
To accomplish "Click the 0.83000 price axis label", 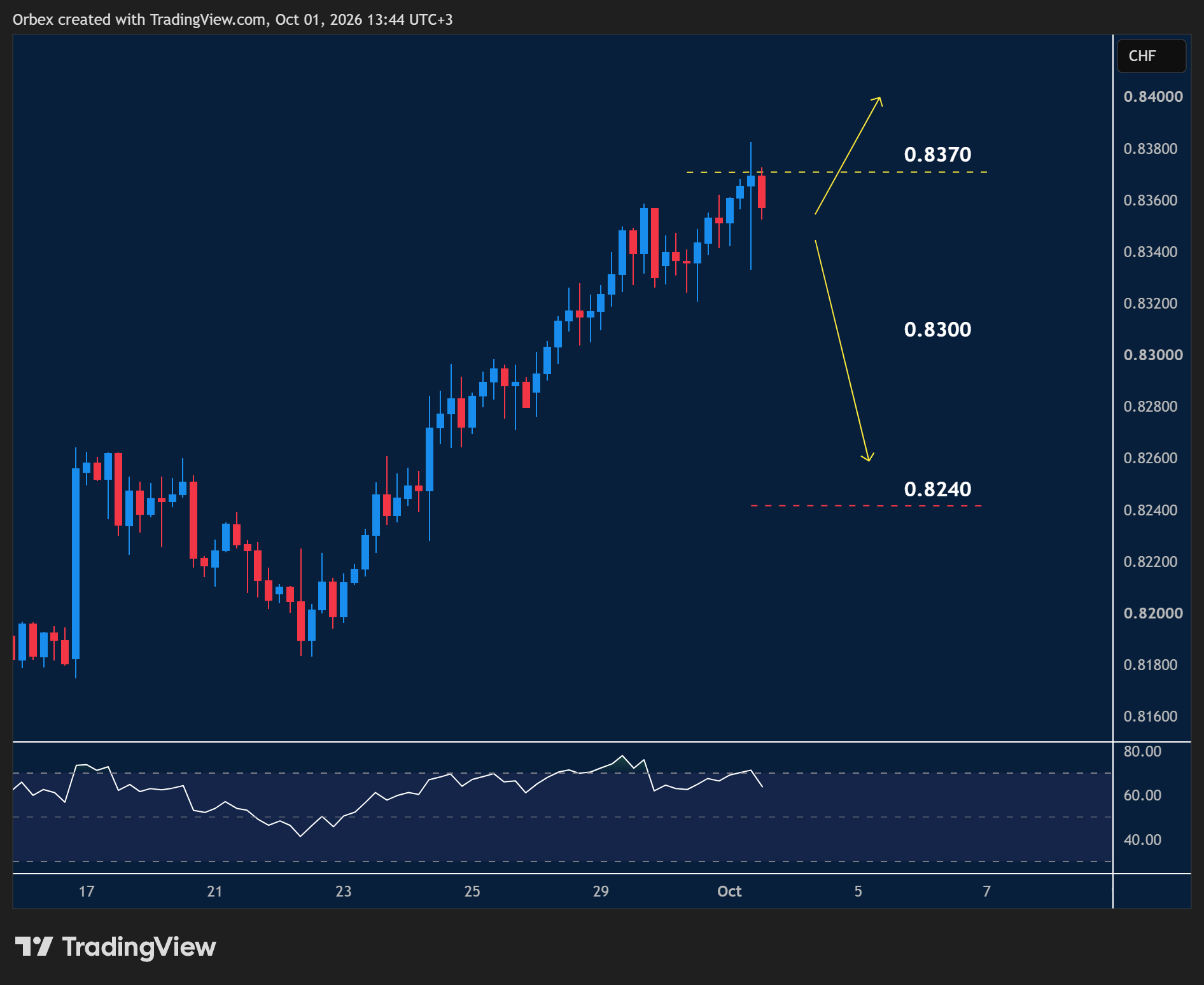I will tap(1153, 355).
